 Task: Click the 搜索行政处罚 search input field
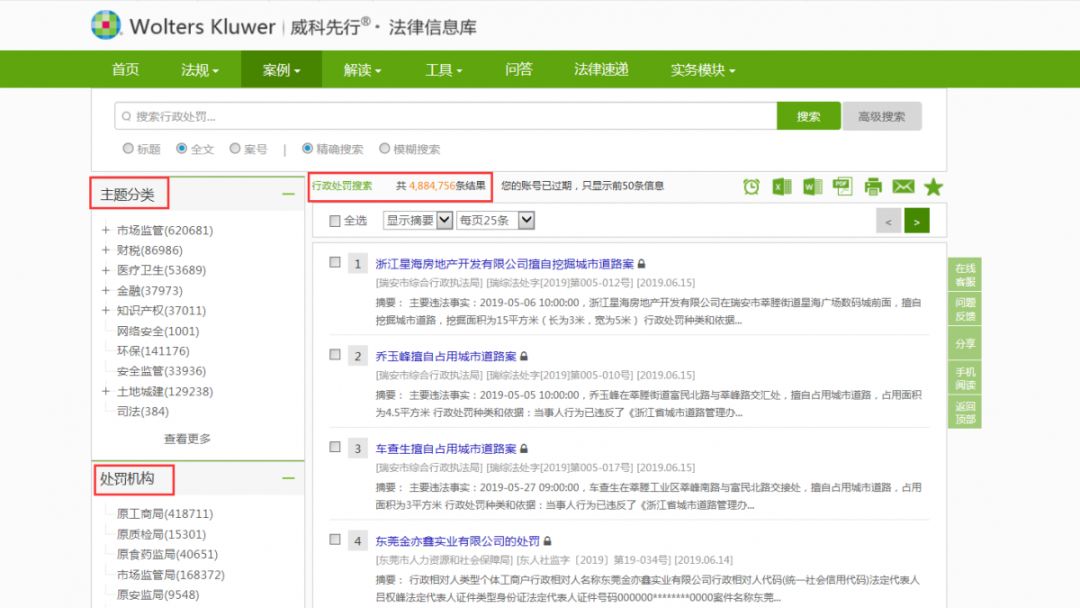click(x=445, y=117)
